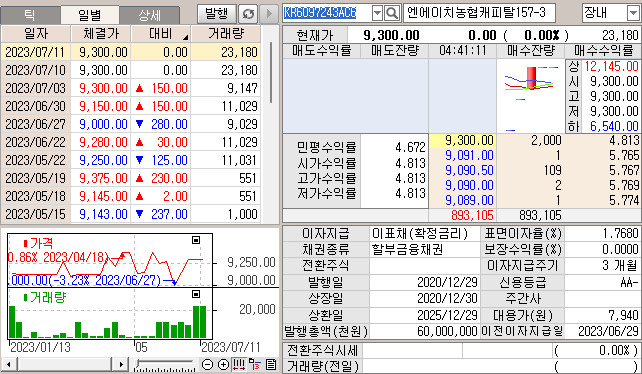The width and height of the screenshot is (642, 374).
Task: Select the 2023/07/11 row date
Action: pyautogui.click(x=35, y=52)
